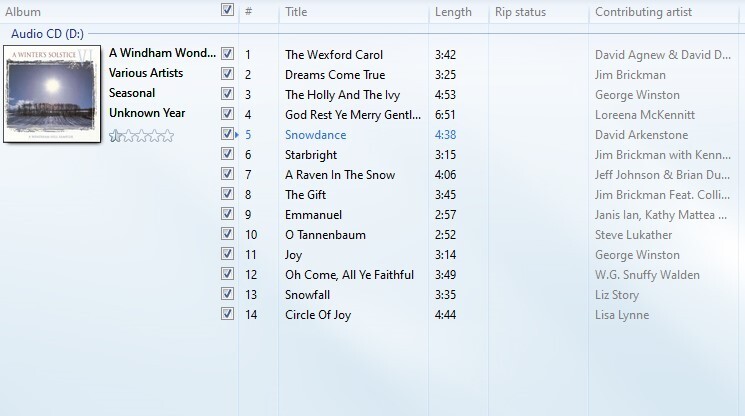Select O Tannenbaum title

[x=325, y=235]
